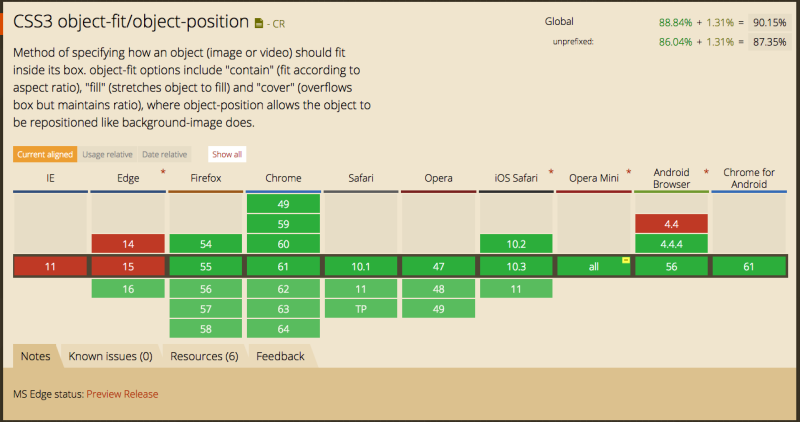
Task: Click the iOS Safari column header
Action: pos(516,178)
